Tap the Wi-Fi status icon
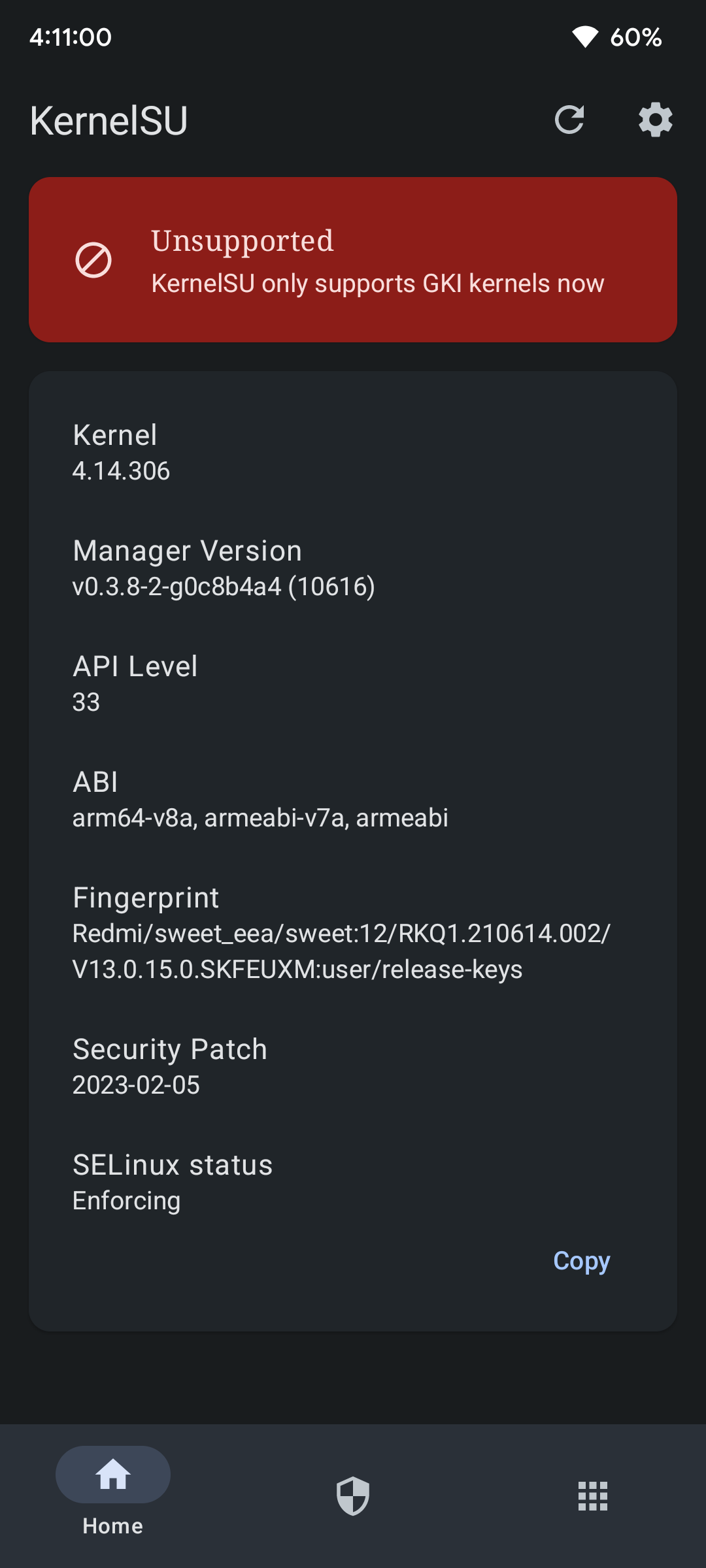The width and height of the screenshot is (706, 1568). pyautogui.click(x=584, y=37)
